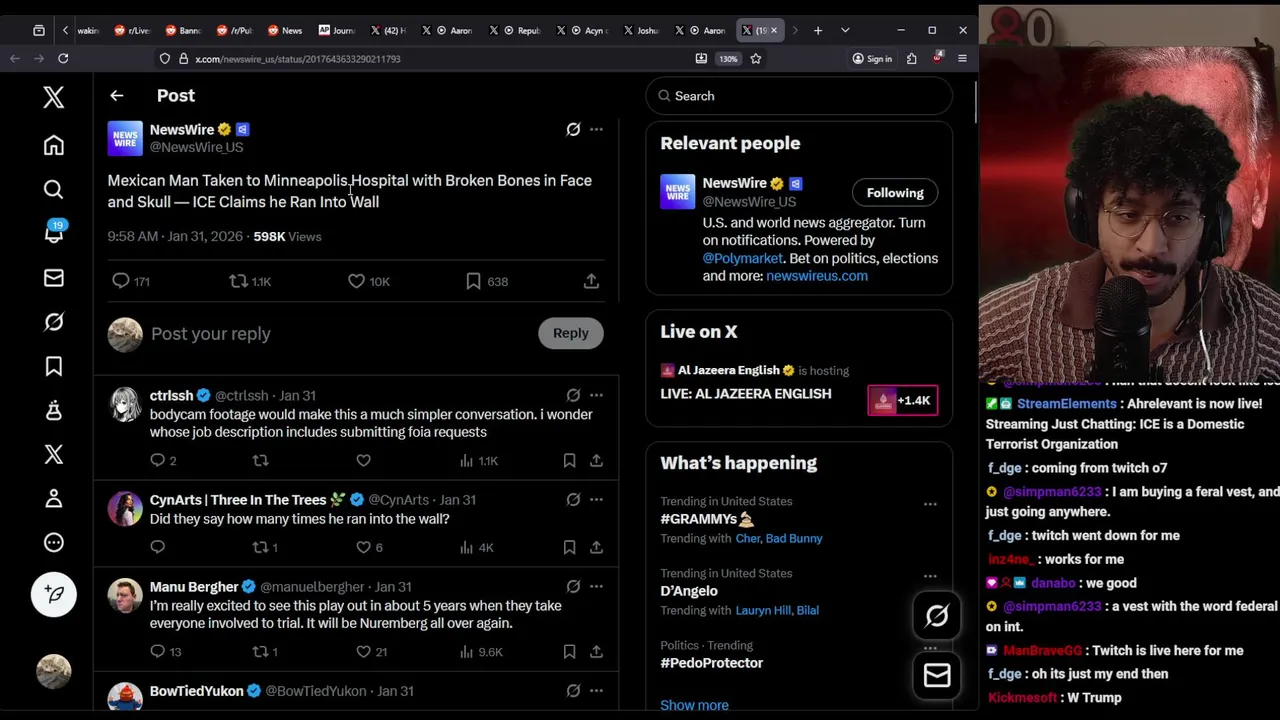This screenshot has width=1280, height=720.
Task: Open Explore search icon in sidebar
Action: (x=54, y=190)
